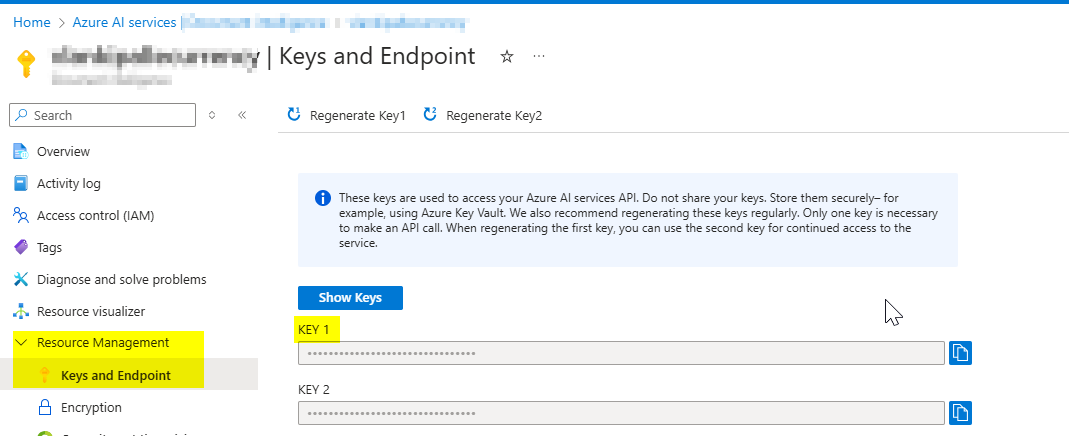Click the Activity log book icon
This screenshot has width=1069, height=436.
pos(21,183)
